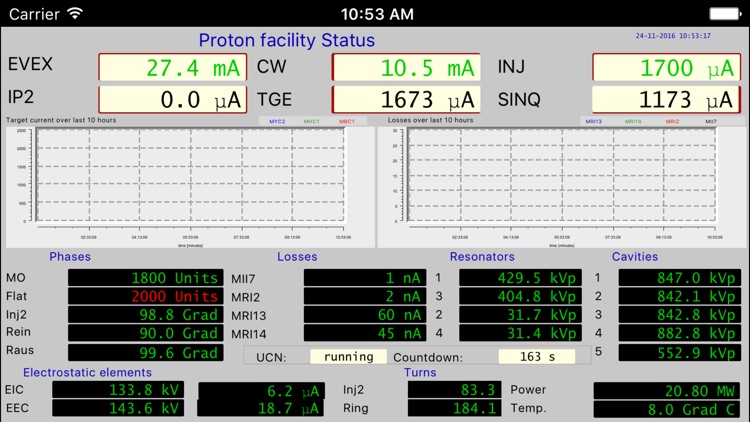Tap the EEC 143.6 kV value
The height and width of the screenshot is (422, 750).
point(118,408)
